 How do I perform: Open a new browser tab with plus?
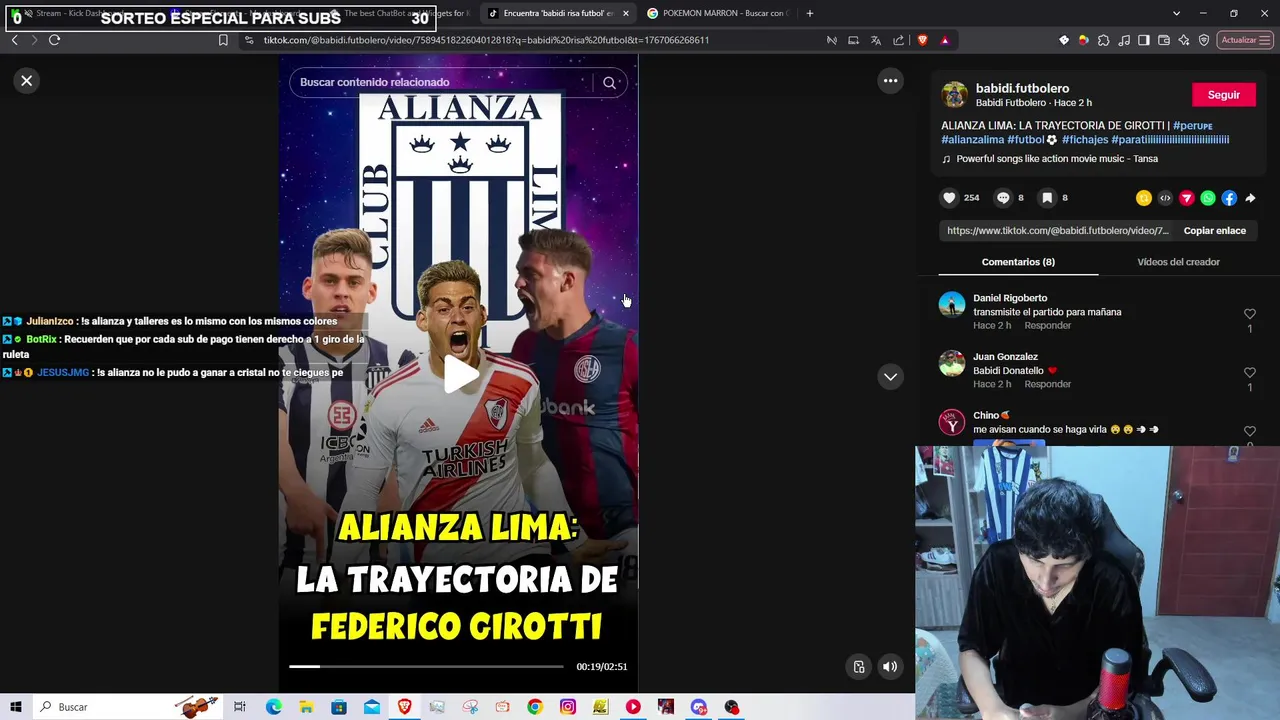click(810, 13)
